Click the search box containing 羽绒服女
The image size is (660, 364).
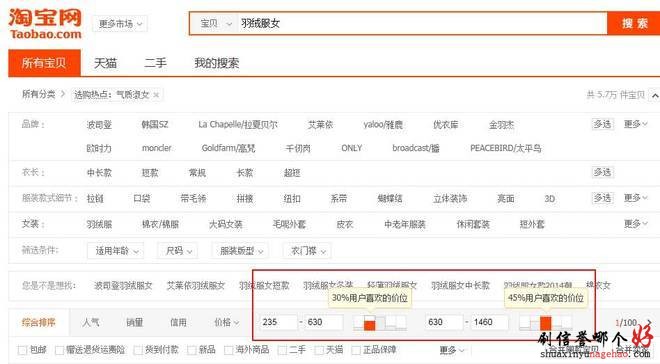[x=422, y=24]
